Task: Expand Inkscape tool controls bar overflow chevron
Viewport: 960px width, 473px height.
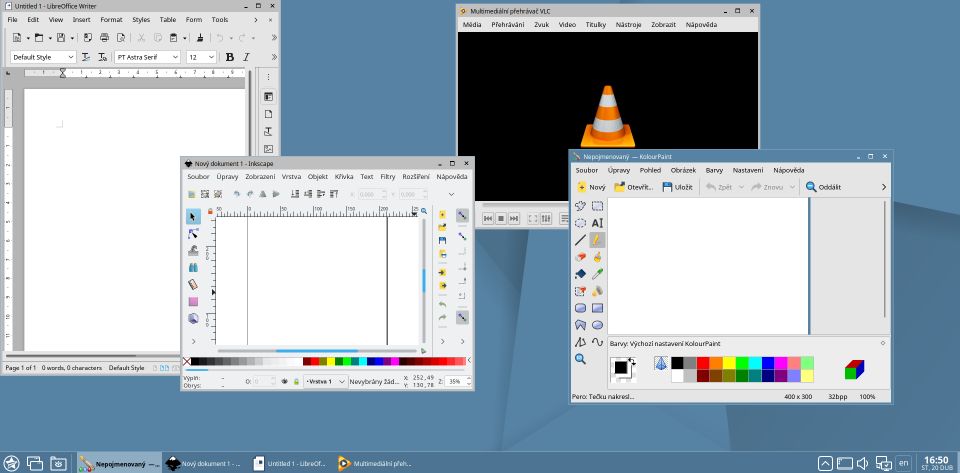Action: tap(452, 194)
